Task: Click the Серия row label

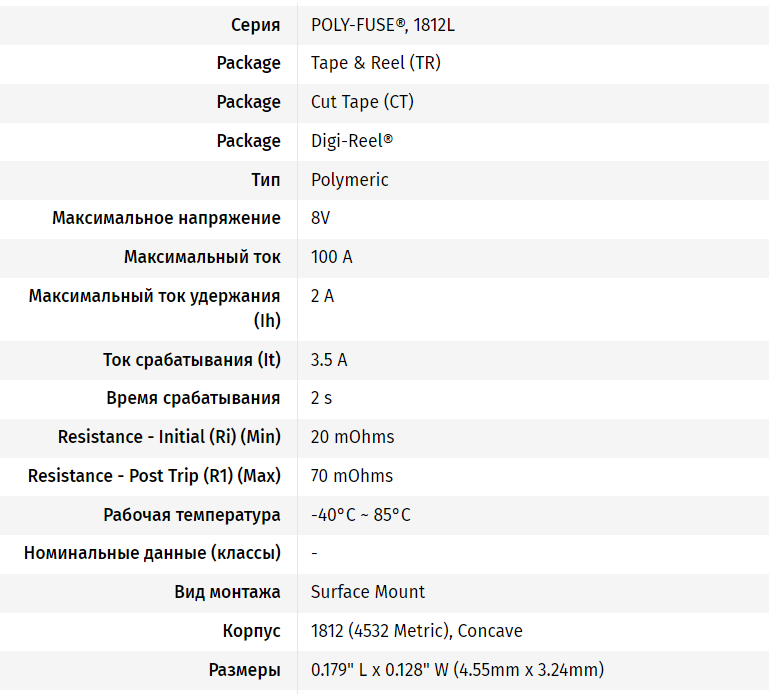Action: coord(255,24)
